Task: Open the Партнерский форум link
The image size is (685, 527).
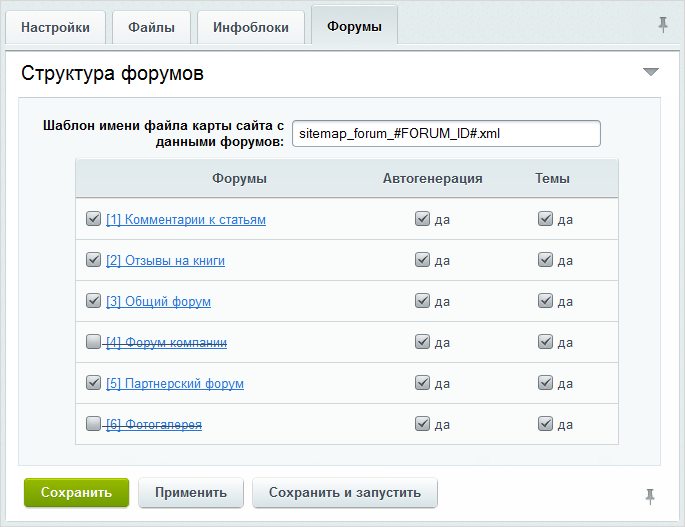Action: click(174, 384)
